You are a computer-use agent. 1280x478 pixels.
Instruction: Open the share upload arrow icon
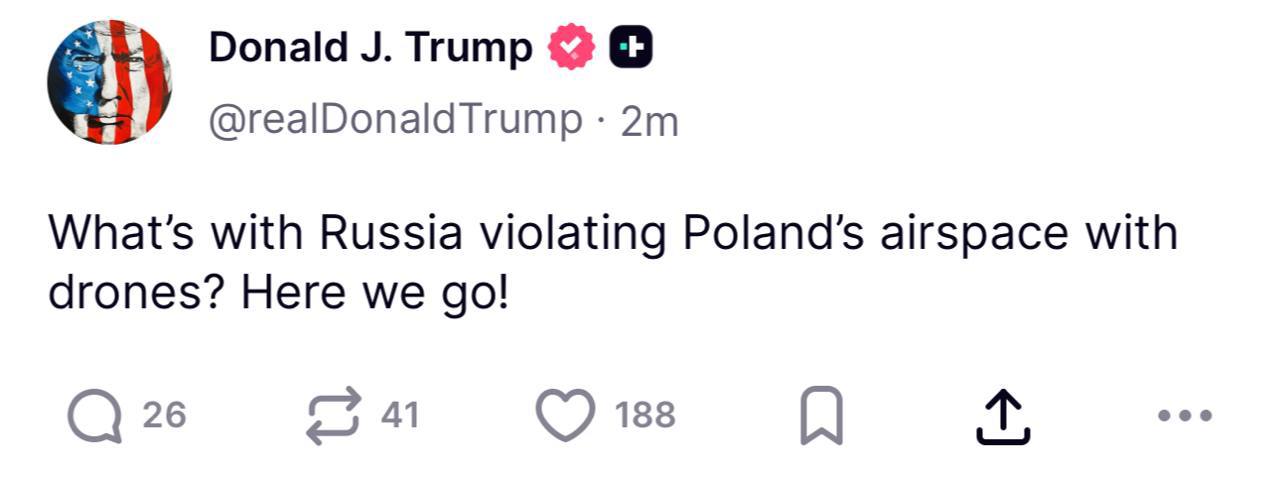(1002, 416)
